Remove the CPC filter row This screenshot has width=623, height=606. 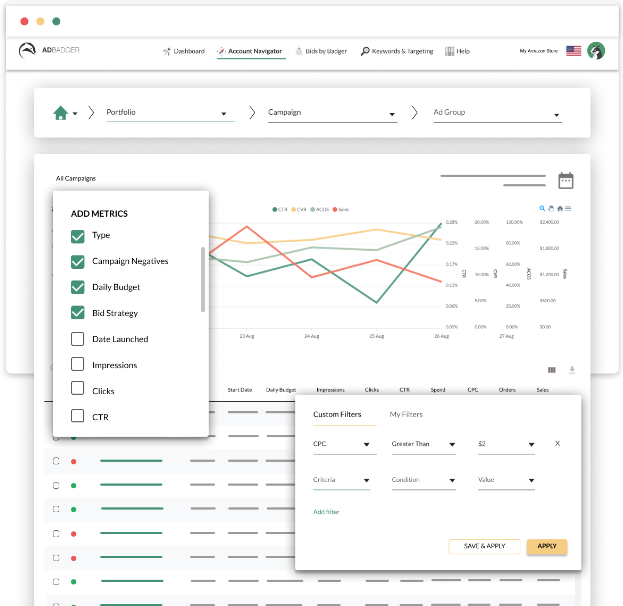pyautogui.click(x=557, y=443)
